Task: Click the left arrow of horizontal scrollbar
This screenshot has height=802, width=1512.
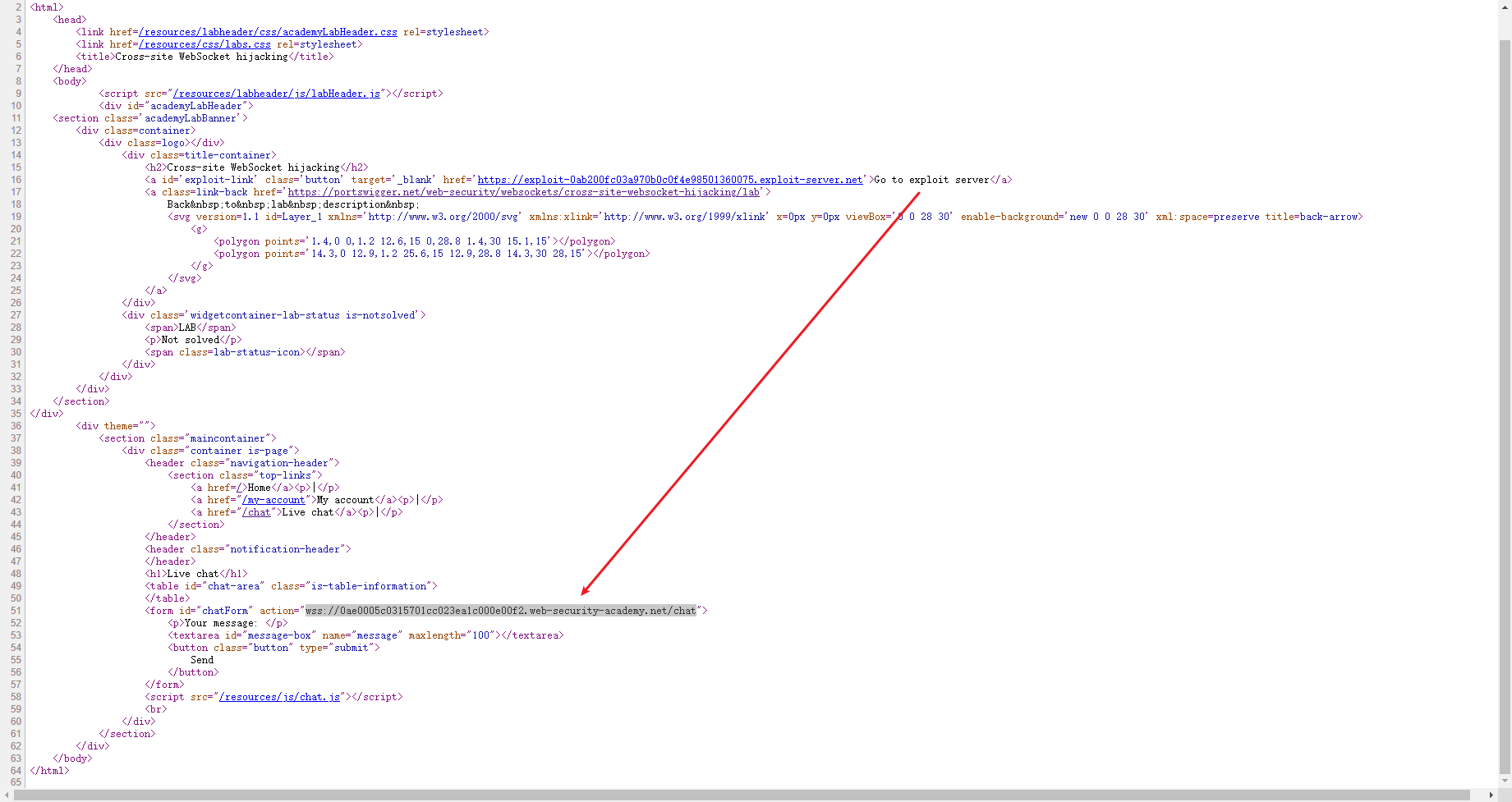Action: pyautogui.click(x=6, y=795)
